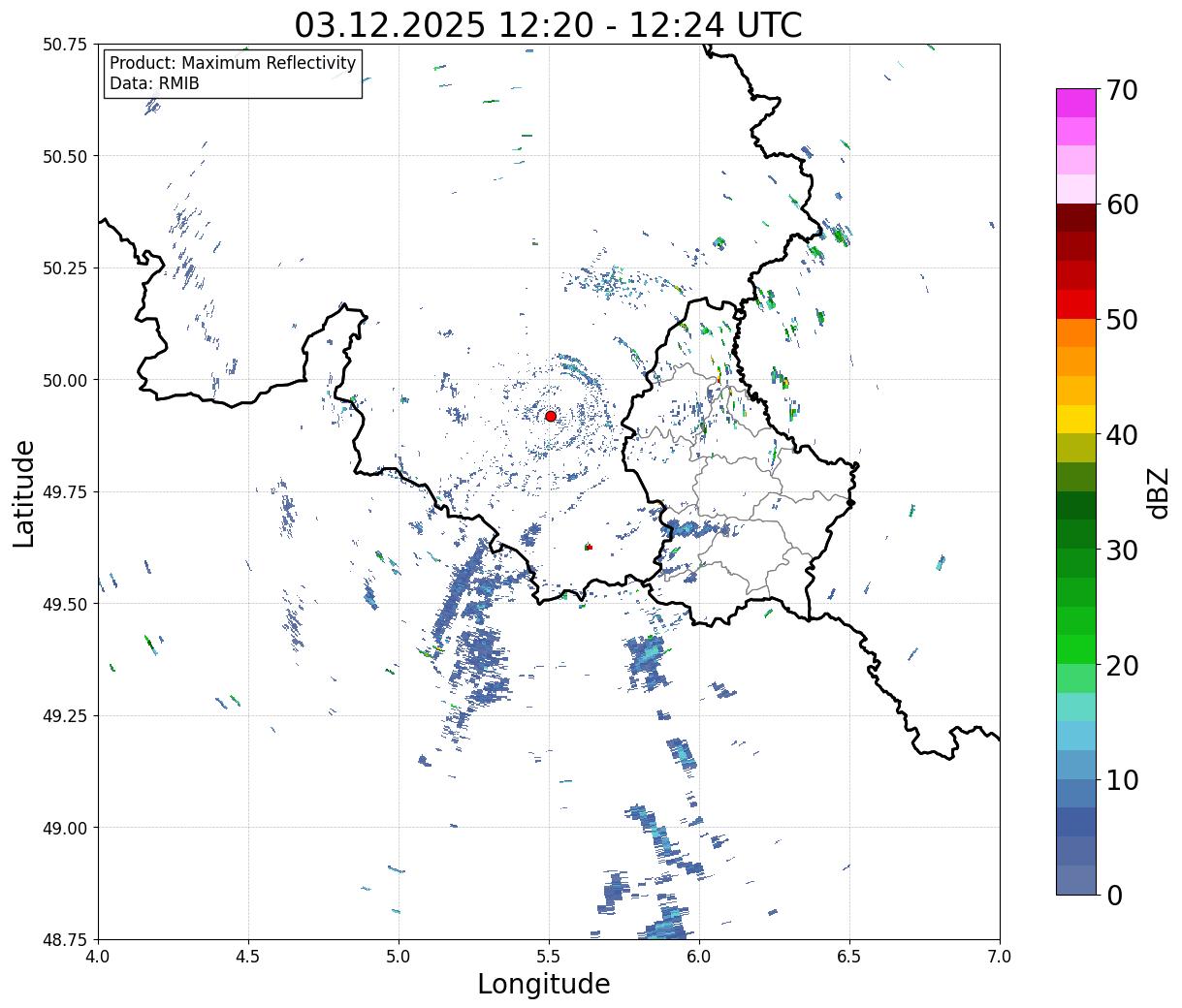Click the 4.5 longitude tick label
The height and width of the screenshot is (1008, 1182).
click(249, 957)
